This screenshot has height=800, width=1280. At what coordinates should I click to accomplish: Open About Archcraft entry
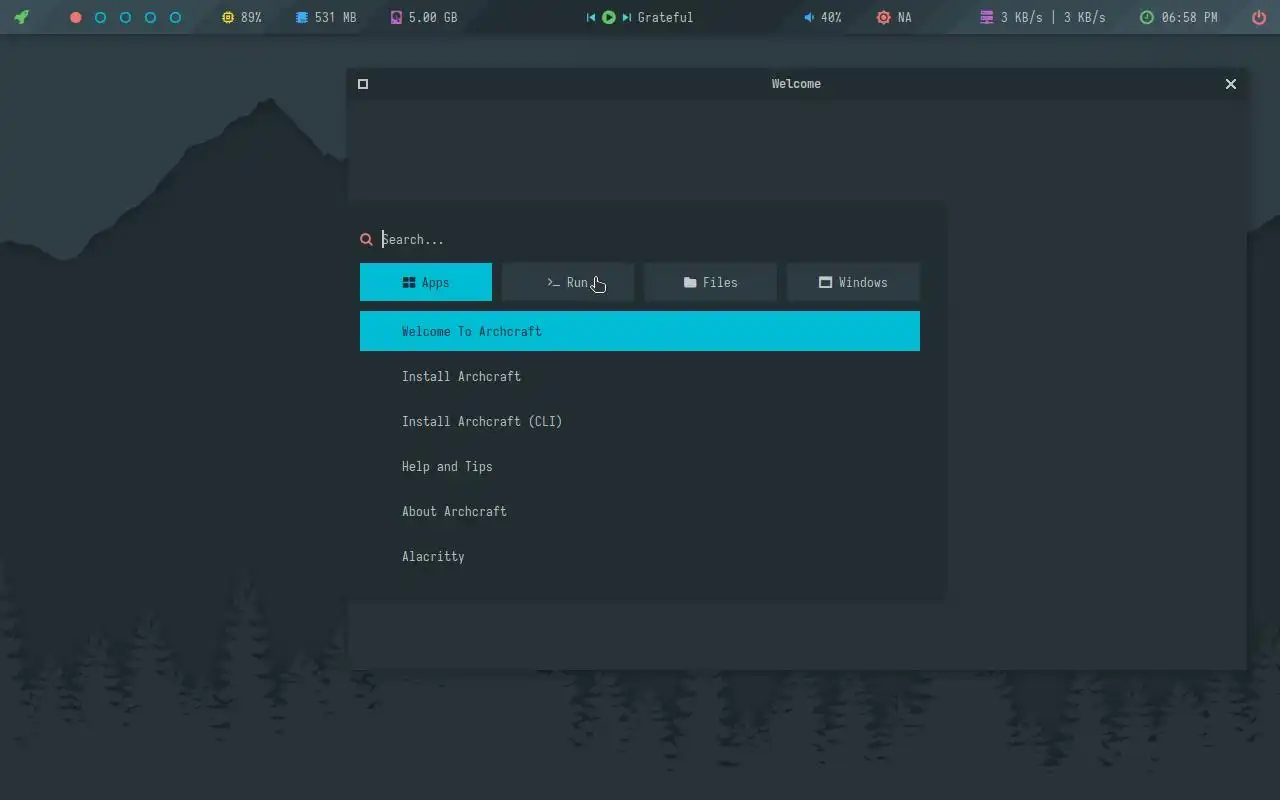[x=640, y=511]
